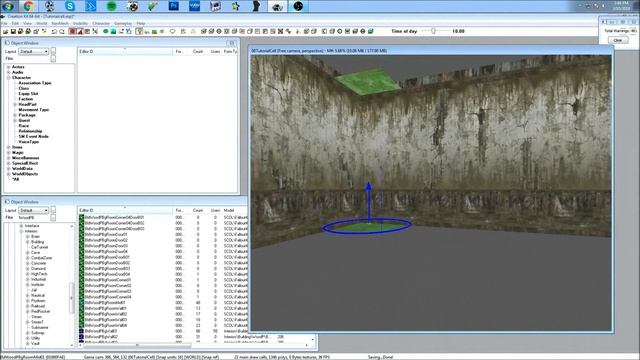Click the teal square toolbar icon
The height and width of the screenshot is (360, 640).
coord(113,31)
